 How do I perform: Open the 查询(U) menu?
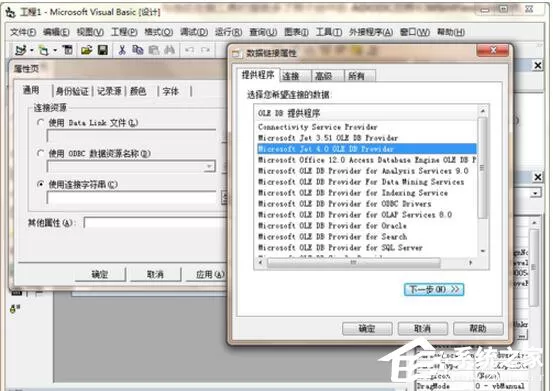click(263, 32)
